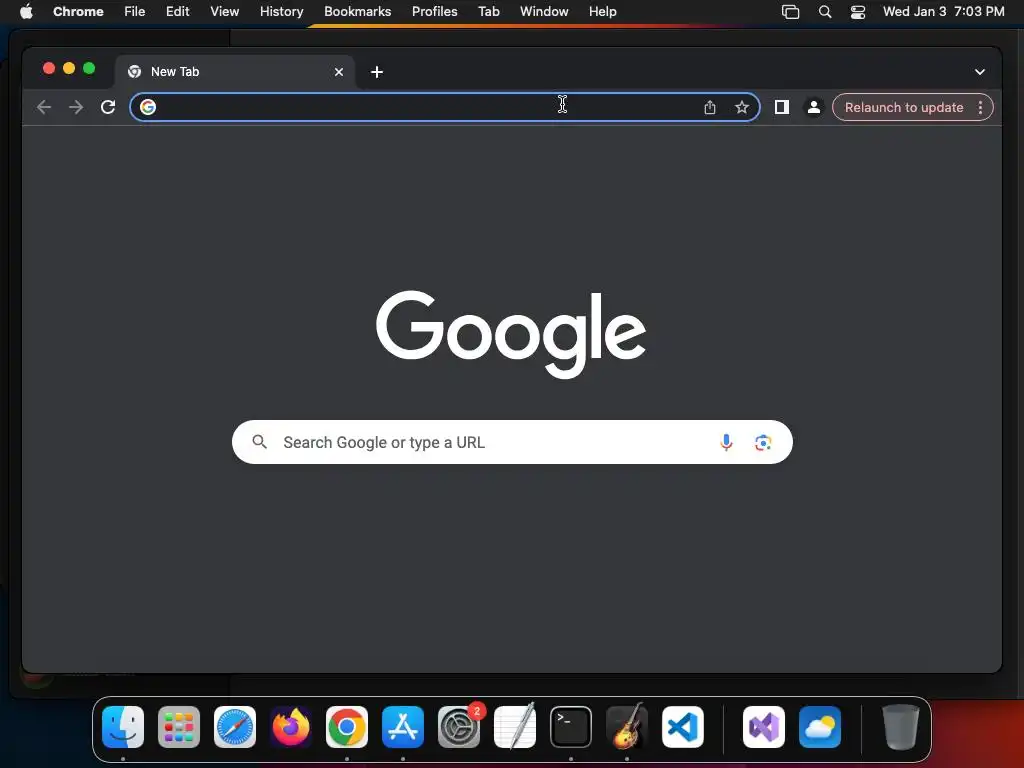
Task: Click the Google logo
Action: tap(511, 334)
